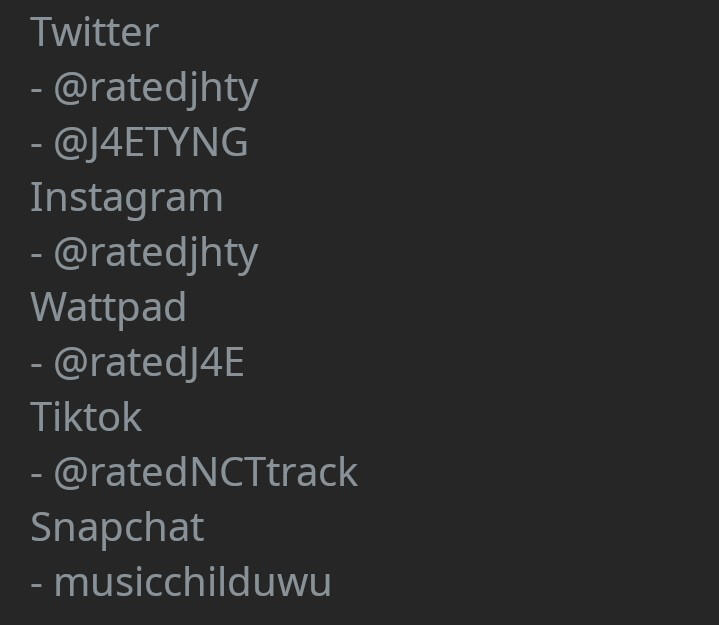
Task: Open the @ratedNCTtrack Tiktok handle
Action: (206, 472)
